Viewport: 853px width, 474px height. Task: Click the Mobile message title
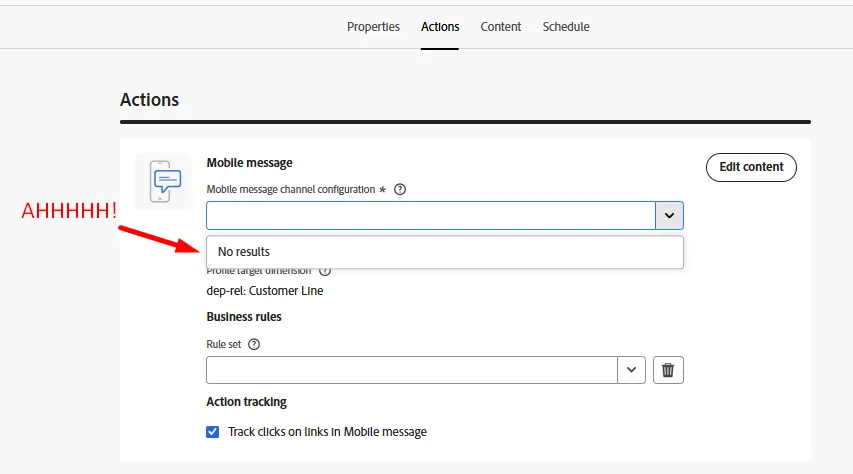point(250,163)
